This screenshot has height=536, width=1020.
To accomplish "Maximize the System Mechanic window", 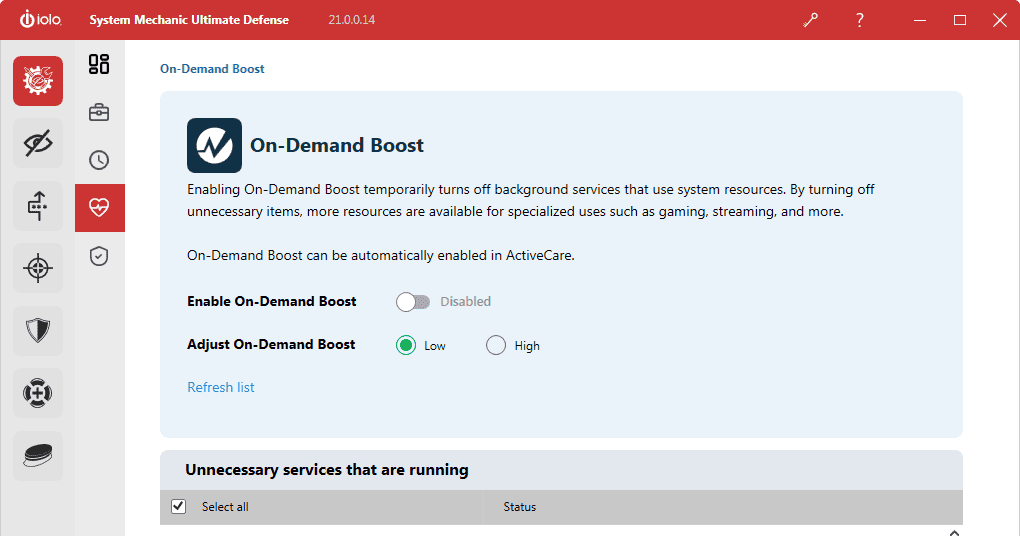I will click(x=960, y=20).
